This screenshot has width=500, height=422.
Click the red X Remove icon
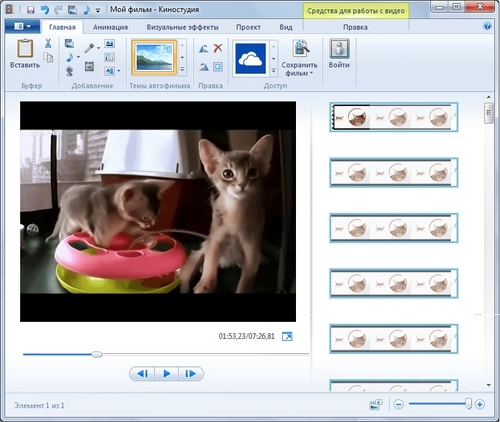[218, 48]
